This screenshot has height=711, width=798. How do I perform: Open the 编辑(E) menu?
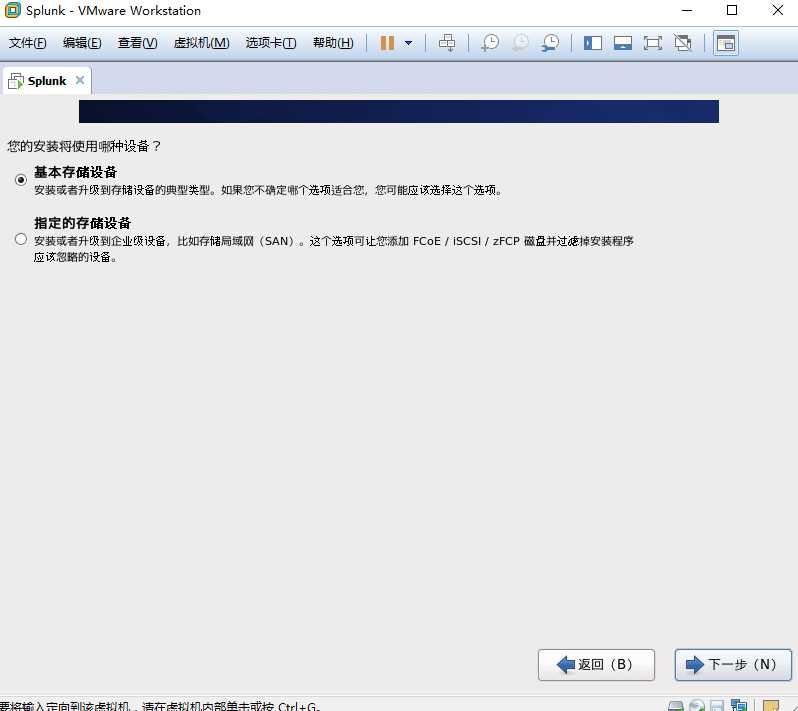click(82, 43)
